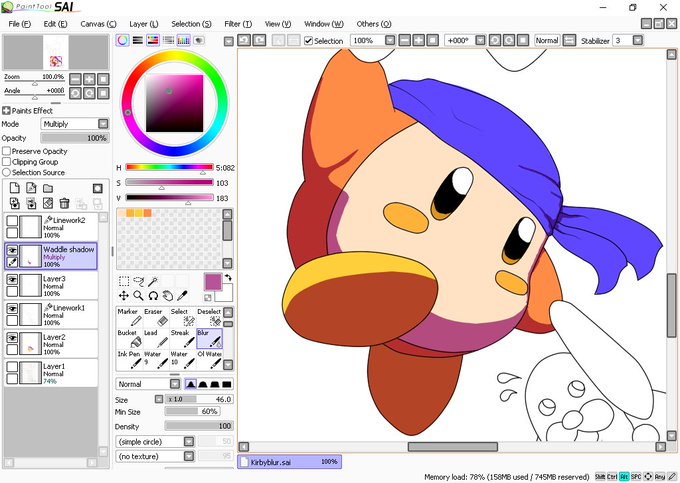This screenshot has height=483, width=680.
Task: Toggle the HSV slider panel icon
Action: coord(153,40)
